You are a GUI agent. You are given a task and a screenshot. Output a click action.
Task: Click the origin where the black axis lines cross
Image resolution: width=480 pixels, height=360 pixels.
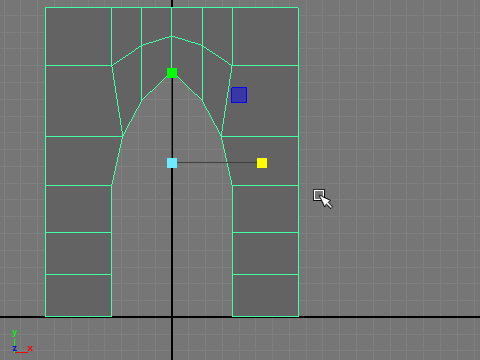(172, 317)
